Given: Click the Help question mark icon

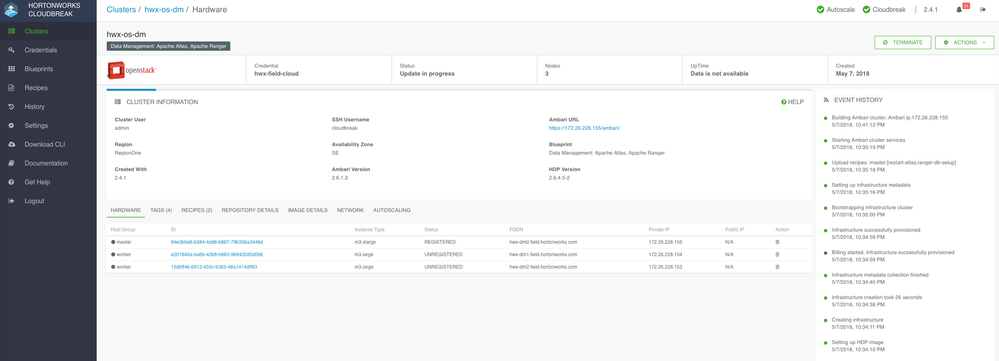Looking at the screenshot, I should pyautogui.click(x=784, y=102).
